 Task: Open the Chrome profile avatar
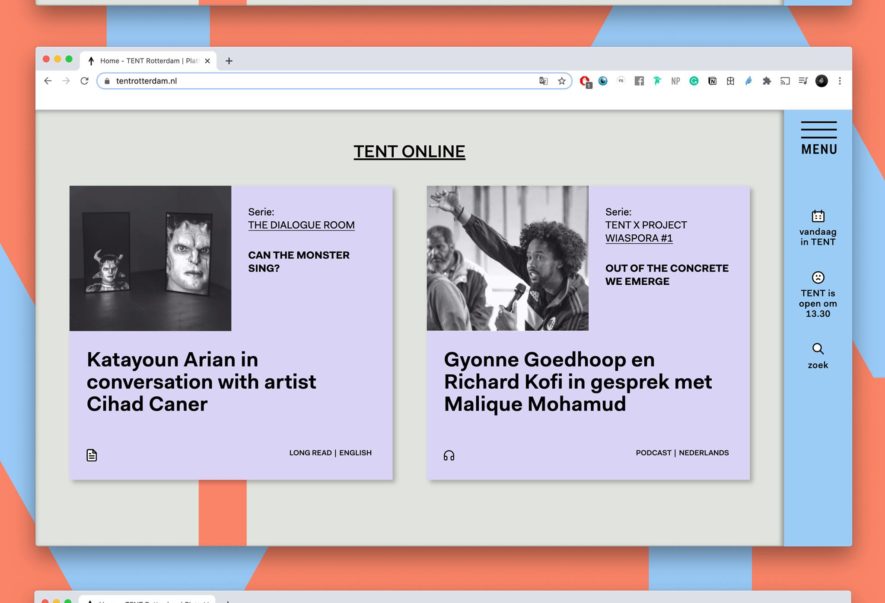coord(821,81)
